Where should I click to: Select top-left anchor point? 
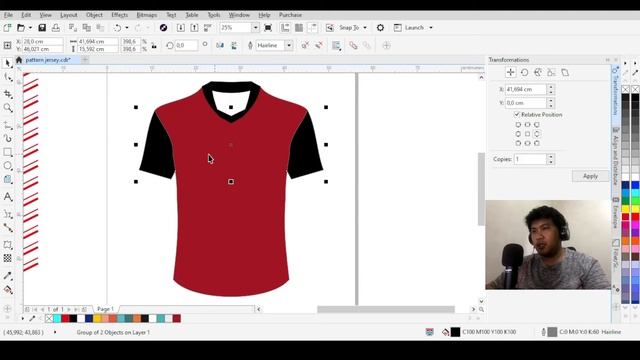[518, 124]
